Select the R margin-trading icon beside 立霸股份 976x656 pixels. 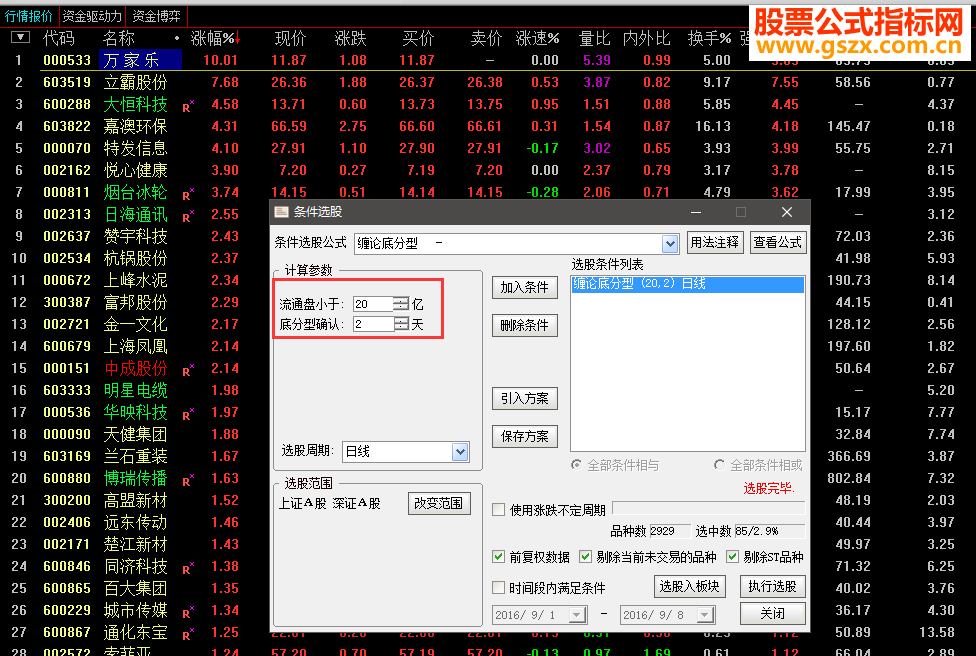pos(186,82)
